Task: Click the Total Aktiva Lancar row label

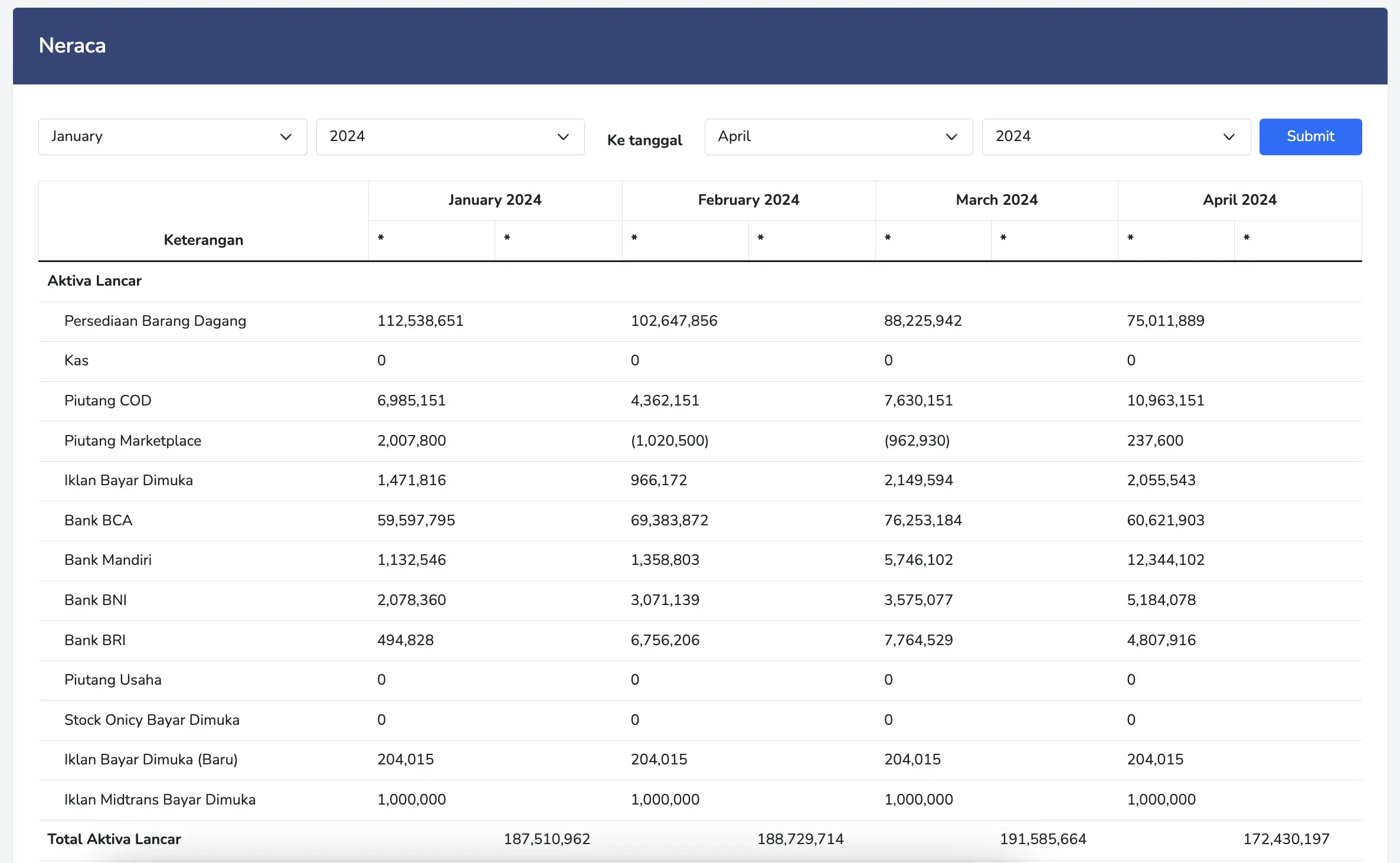Action: click(x=114, y=839)
